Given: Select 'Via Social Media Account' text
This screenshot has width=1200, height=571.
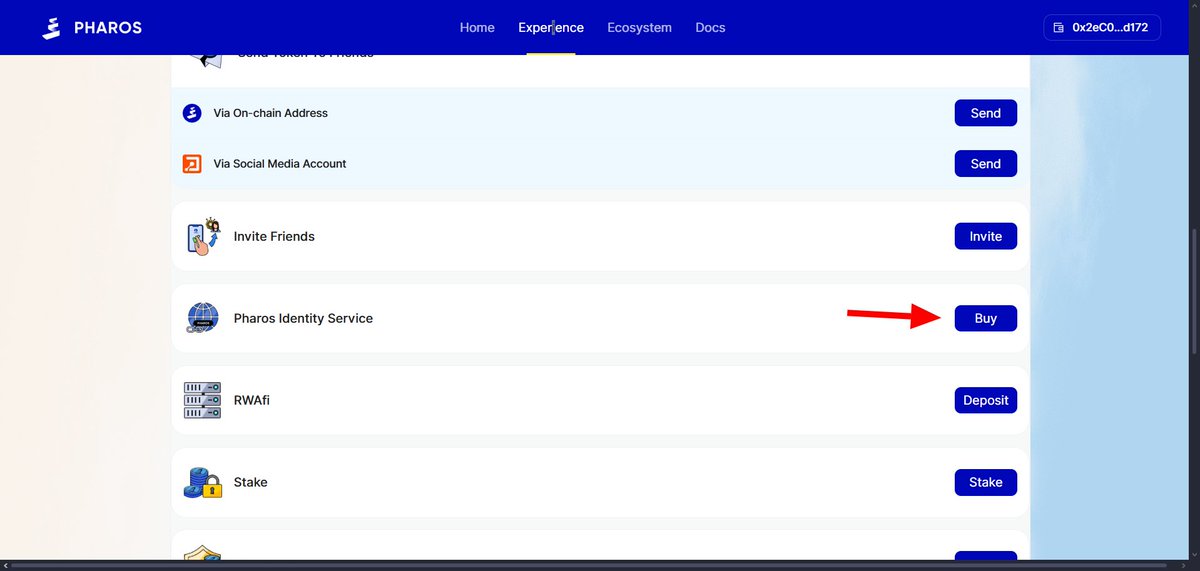Looking at the screenshot, I should 280,164.
